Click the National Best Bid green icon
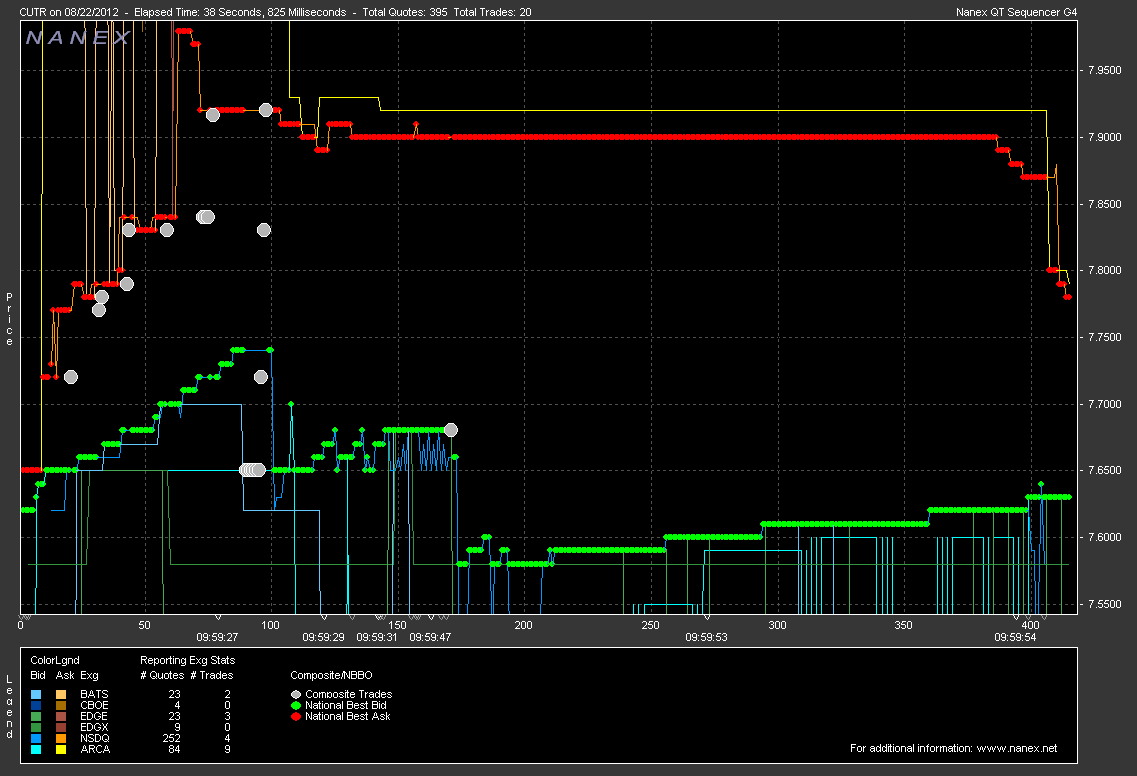The image size is (1137, 776). 296,706
